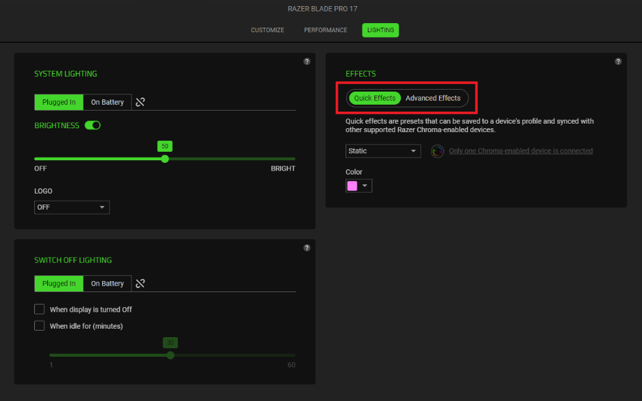Click the pink color swatch
Image resolution: width=642 pixels, height=401 pixels.
point(352,186)
